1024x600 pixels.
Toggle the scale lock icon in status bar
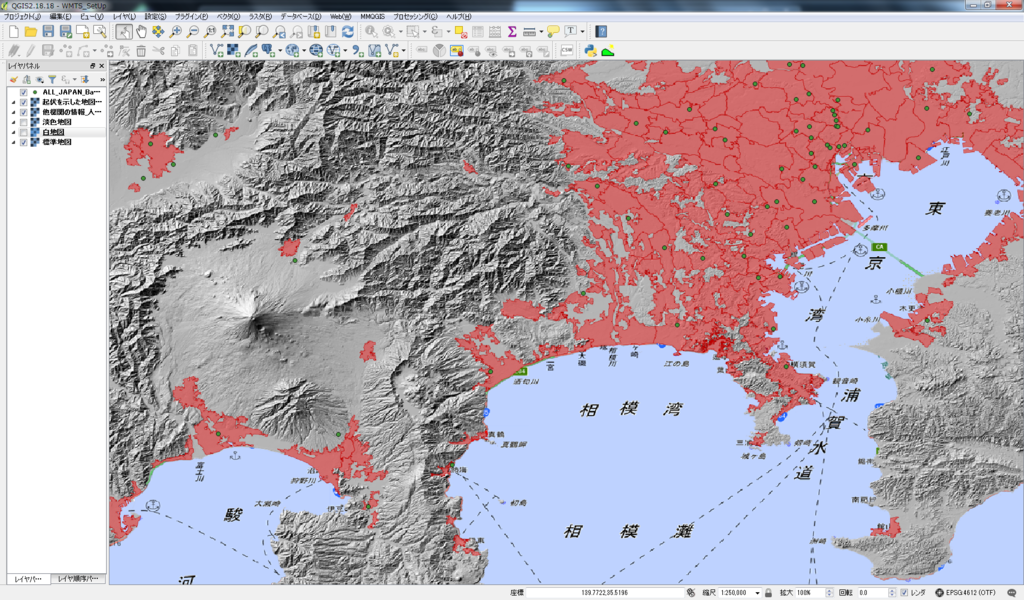[769, 593]
